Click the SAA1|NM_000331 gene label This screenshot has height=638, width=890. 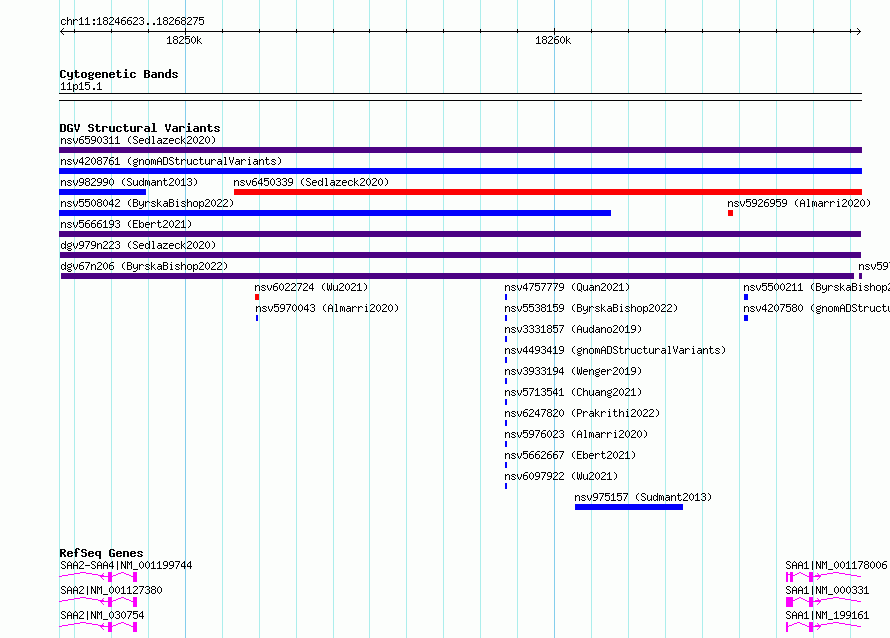[827, 590]
